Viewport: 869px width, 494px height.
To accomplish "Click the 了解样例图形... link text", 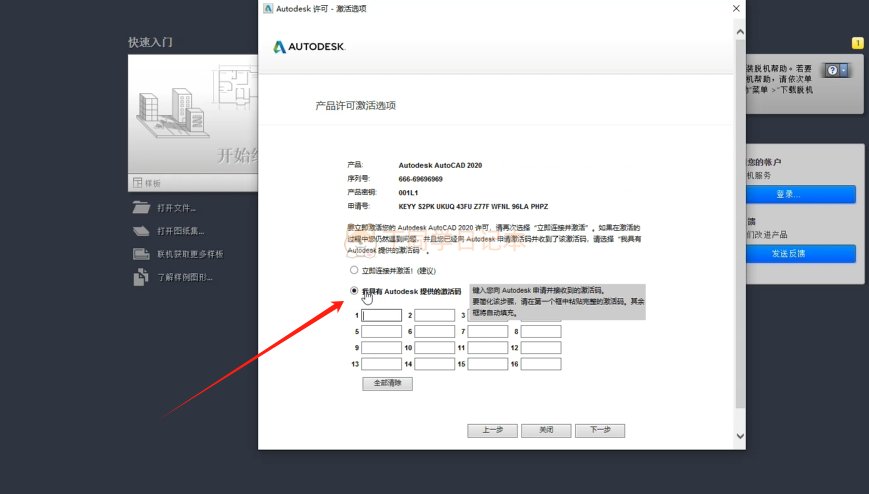I will point(185,277).
